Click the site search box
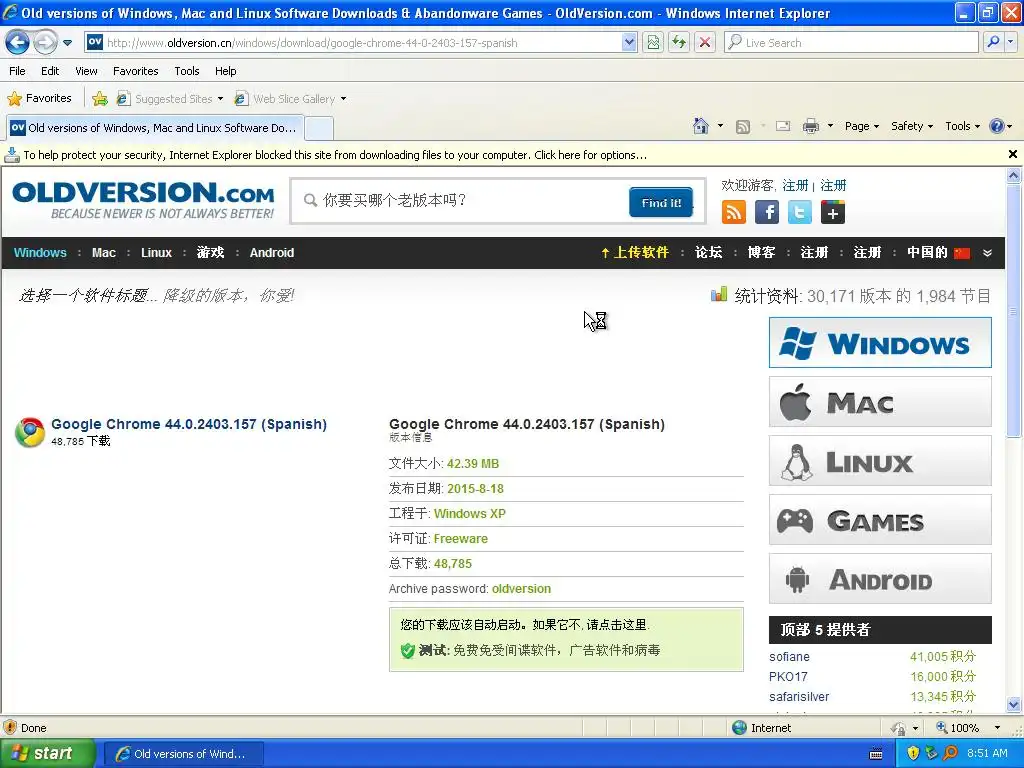The height and width of the screenshot is (768, 1024). [460, 200]
